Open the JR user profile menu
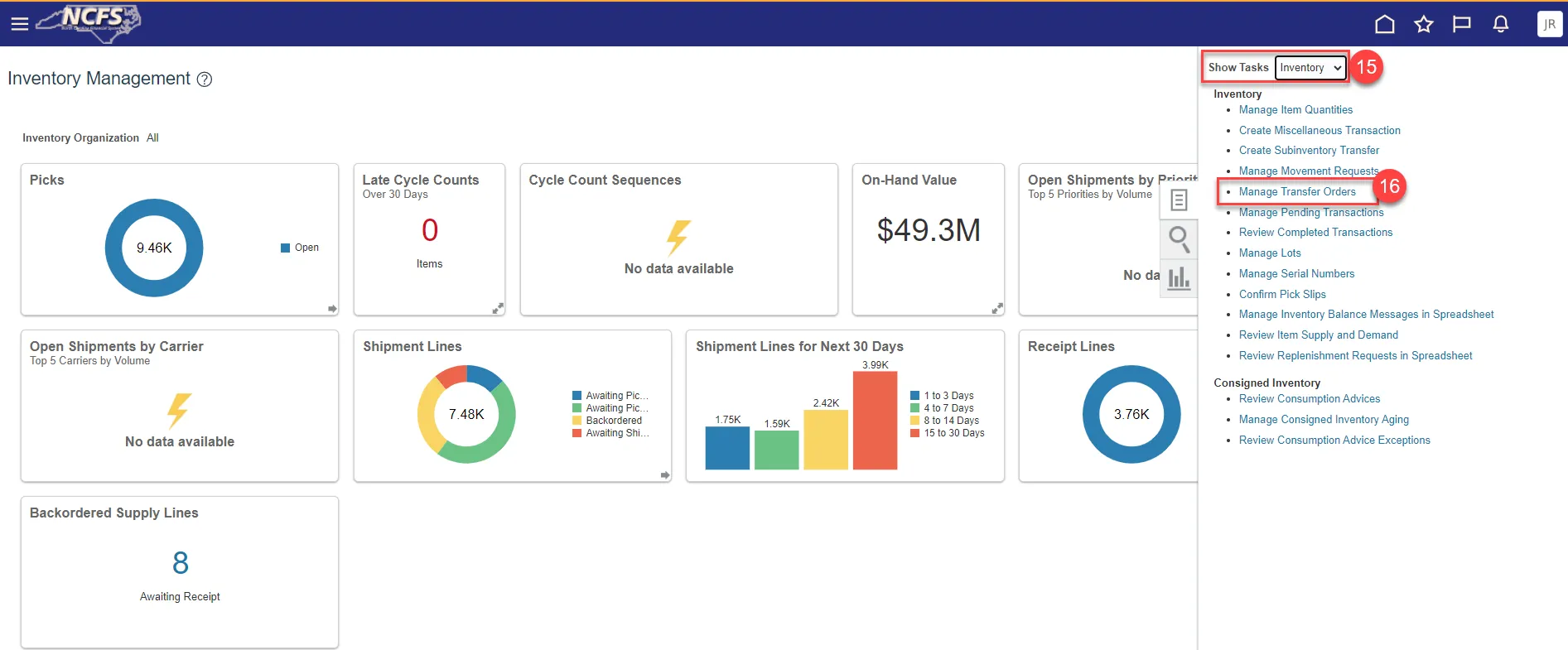 point(1548,24)
